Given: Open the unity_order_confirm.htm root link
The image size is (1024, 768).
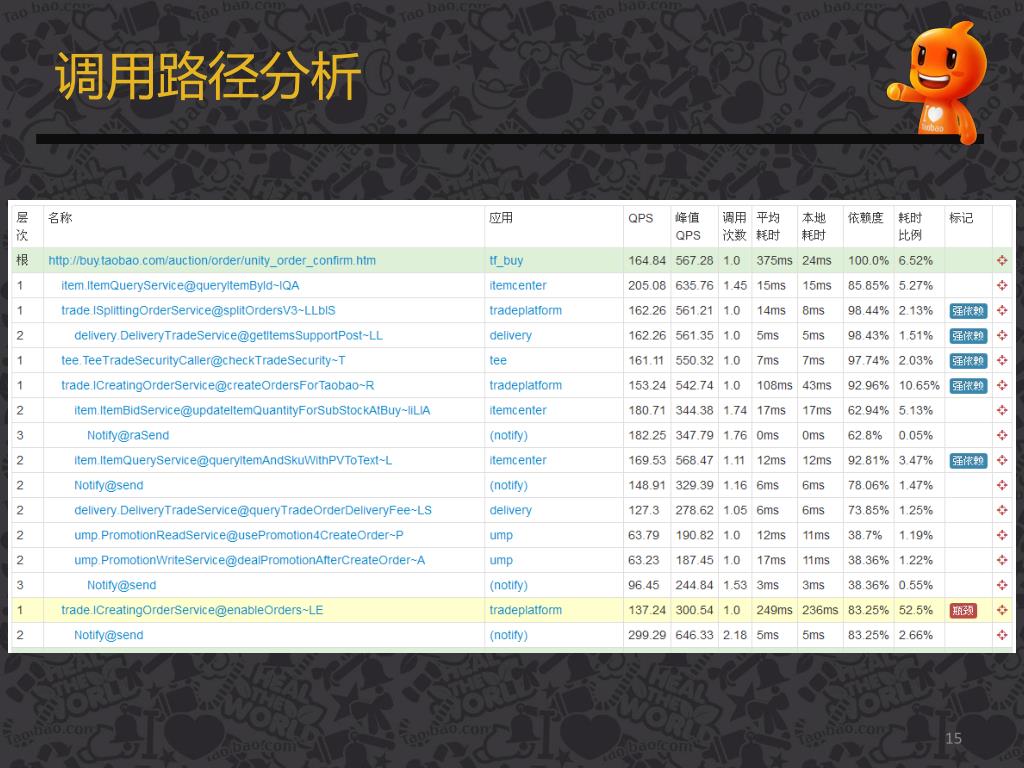Looking at the screenshot, I should (212, 261).
